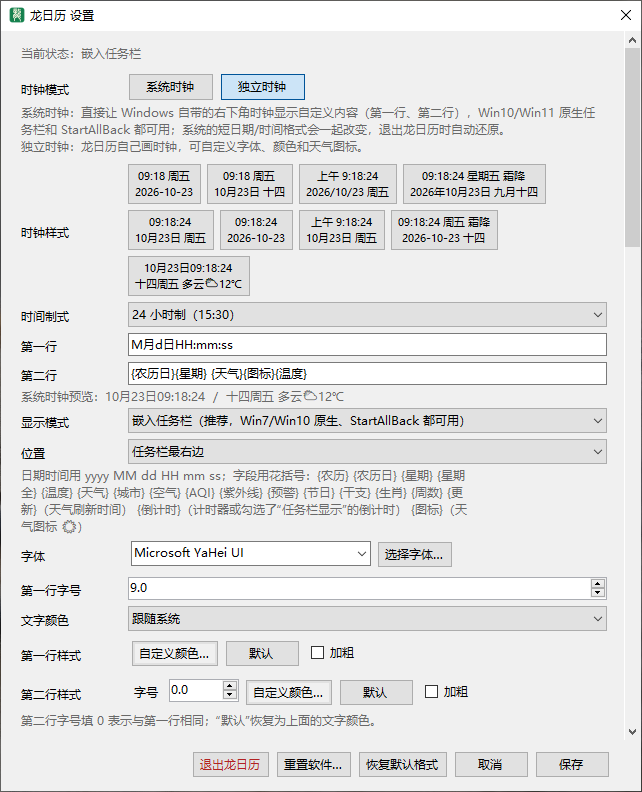Viewport: 642px width, 792px height.
Task: Click the 取消 button
Action: [491, 764]
